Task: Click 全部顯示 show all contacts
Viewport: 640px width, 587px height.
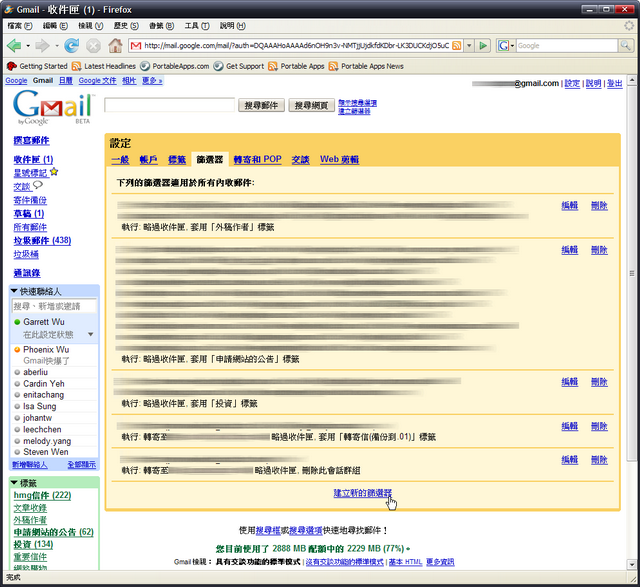Action: click(x=82, y=465)
